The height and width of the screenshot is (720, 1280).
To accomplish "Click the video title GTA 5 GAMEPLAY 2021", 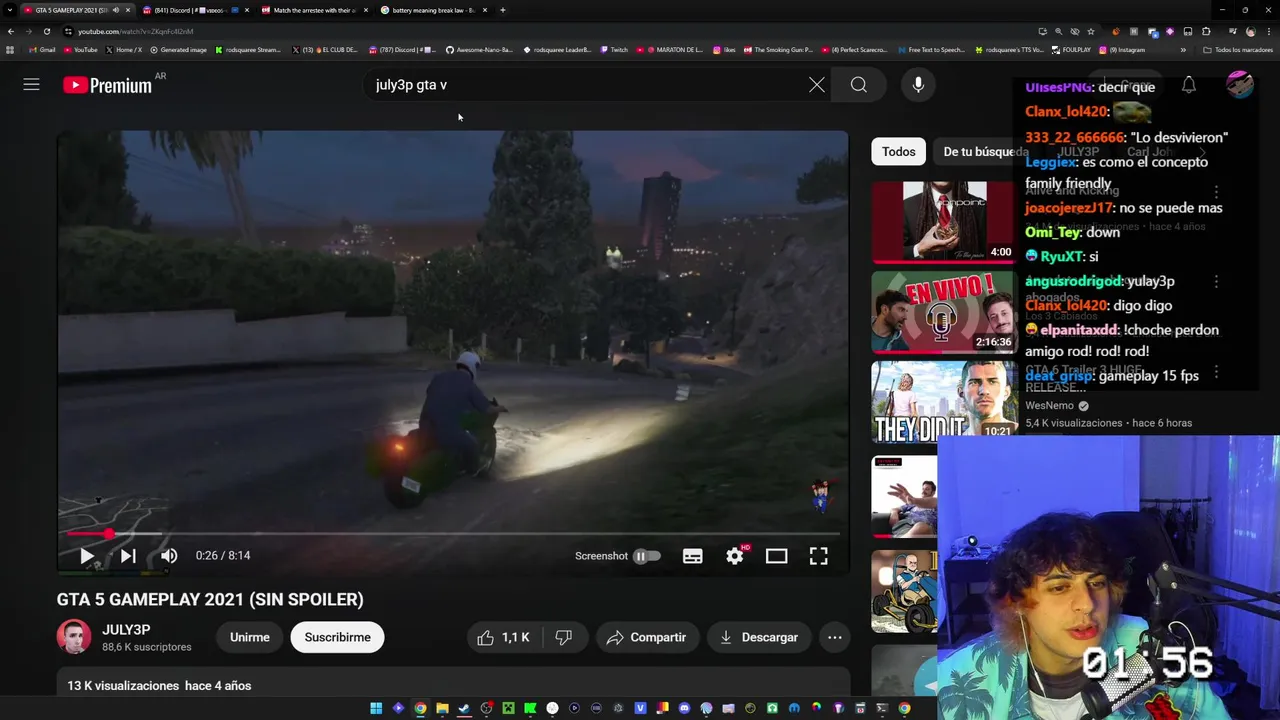I will (210, 599).
